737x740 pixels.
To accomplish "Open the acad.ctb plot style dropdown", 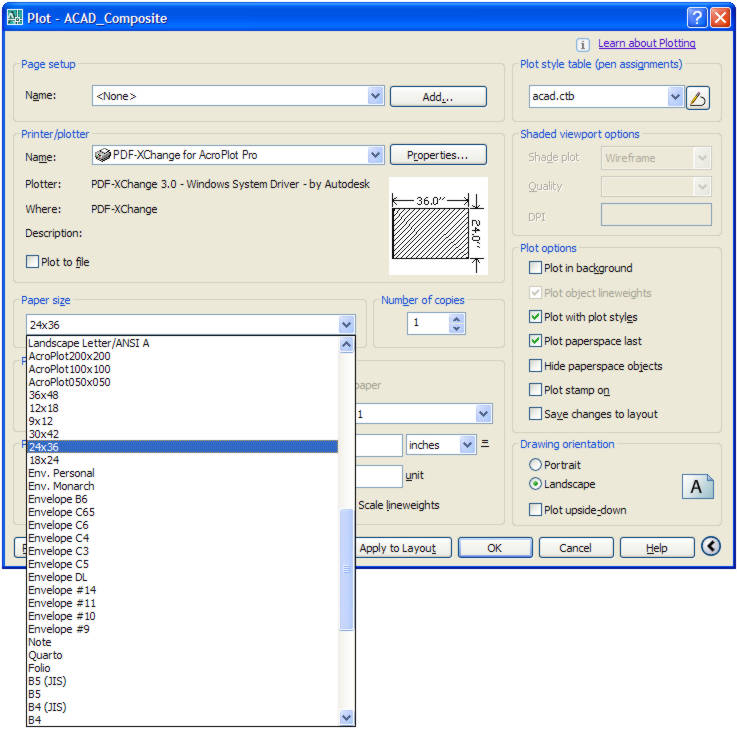I will point(674,97).
